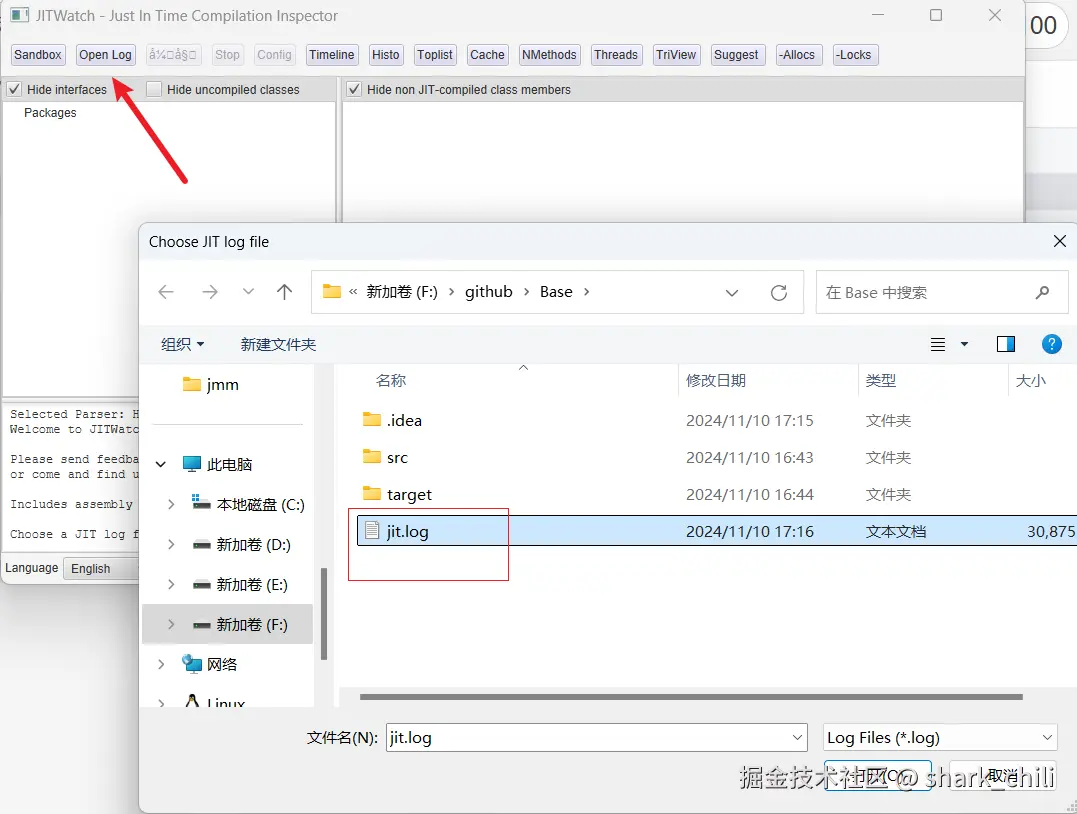The height and width of the screenshot is (814, 1077).
Task: Go up one folder level
Action: click(284, 292)
